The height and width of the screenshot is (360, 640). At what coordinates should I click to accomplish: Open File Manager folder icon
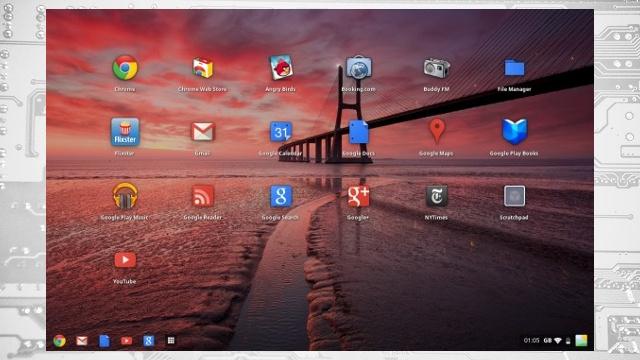coord(514,68)
